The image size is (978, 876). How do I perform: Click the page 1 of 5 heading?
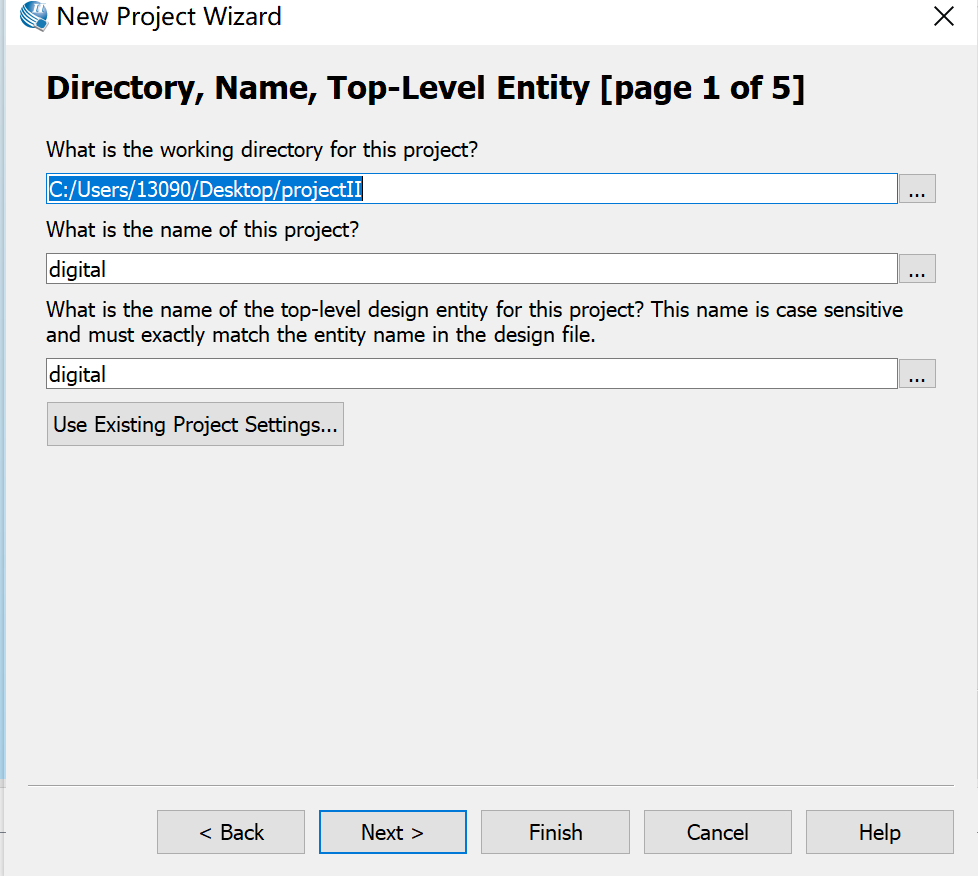425,89
